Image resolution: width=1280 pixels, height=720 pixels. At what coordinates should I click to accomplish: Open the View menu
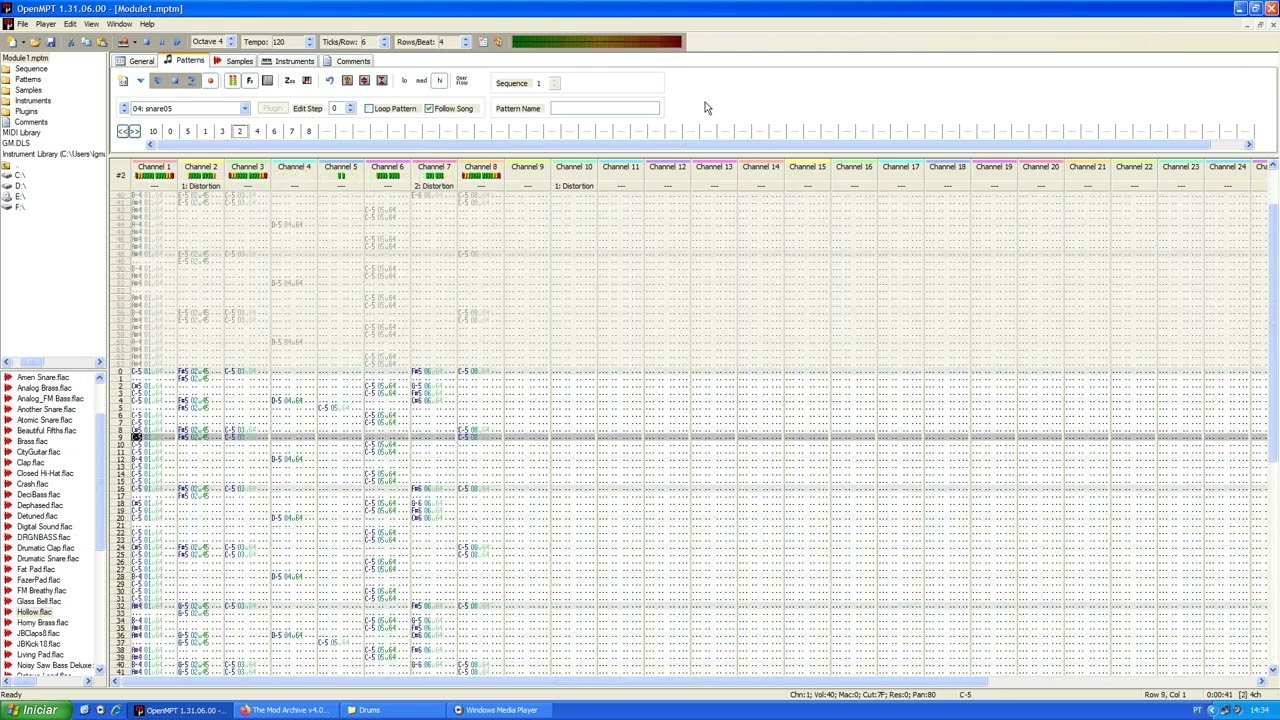pyautogui.click(x=91, y=24)
